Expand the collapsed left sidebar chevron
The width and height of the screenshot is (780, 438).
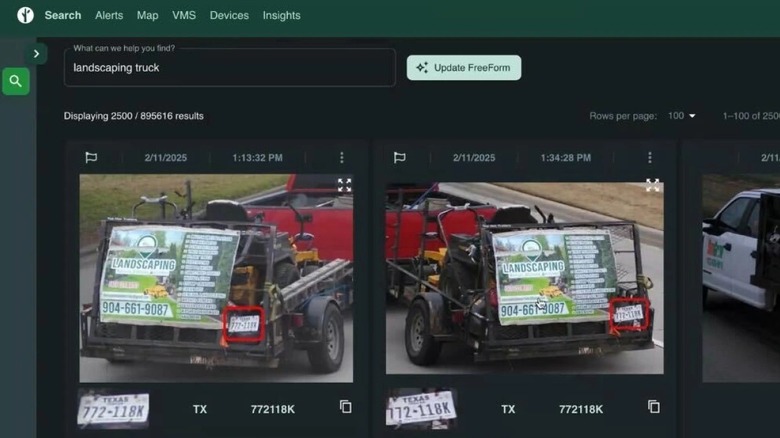point(37,54)
